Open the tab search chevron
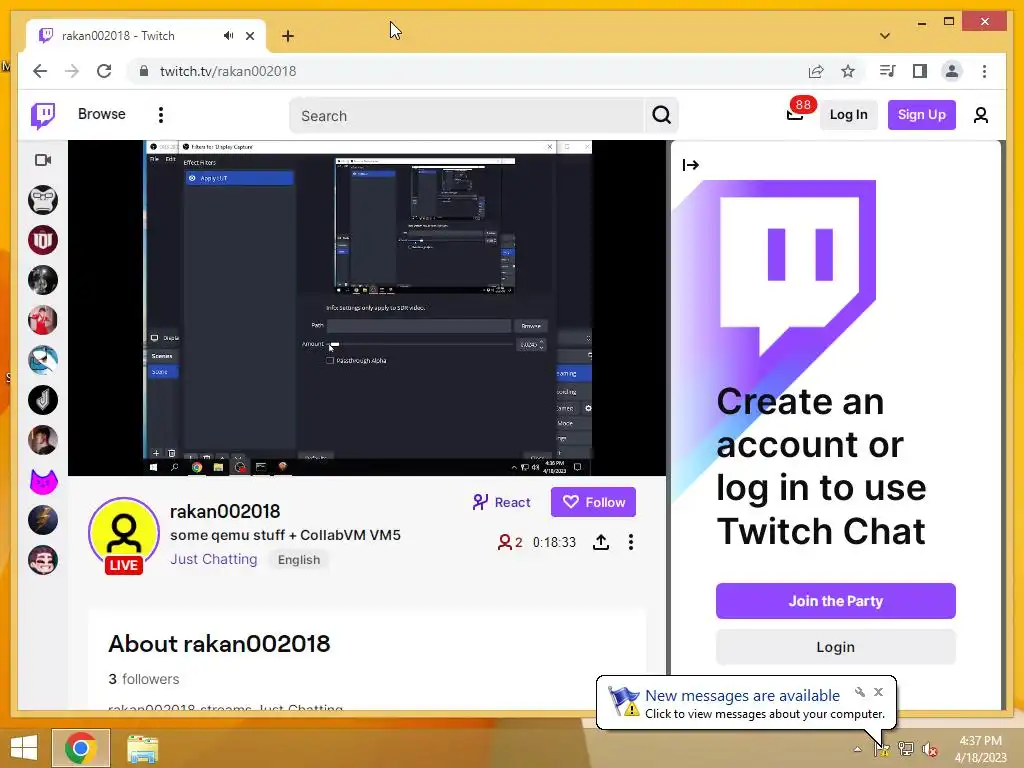The height and width of the screenshot is (768, 1024). tap(885, 36)
